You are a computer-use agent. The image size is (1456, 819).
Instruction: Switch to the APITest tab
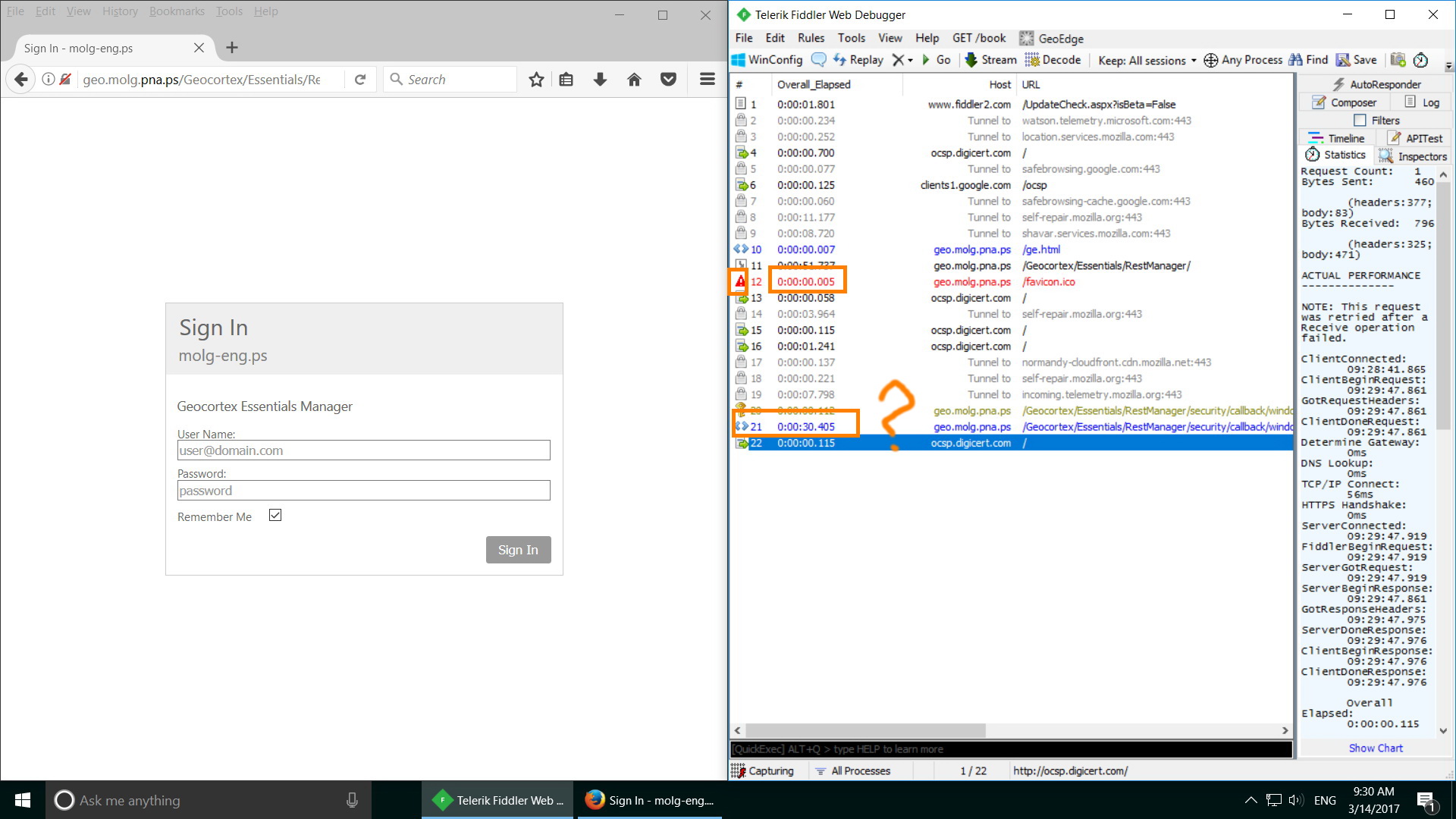(x=1416, y=138)
